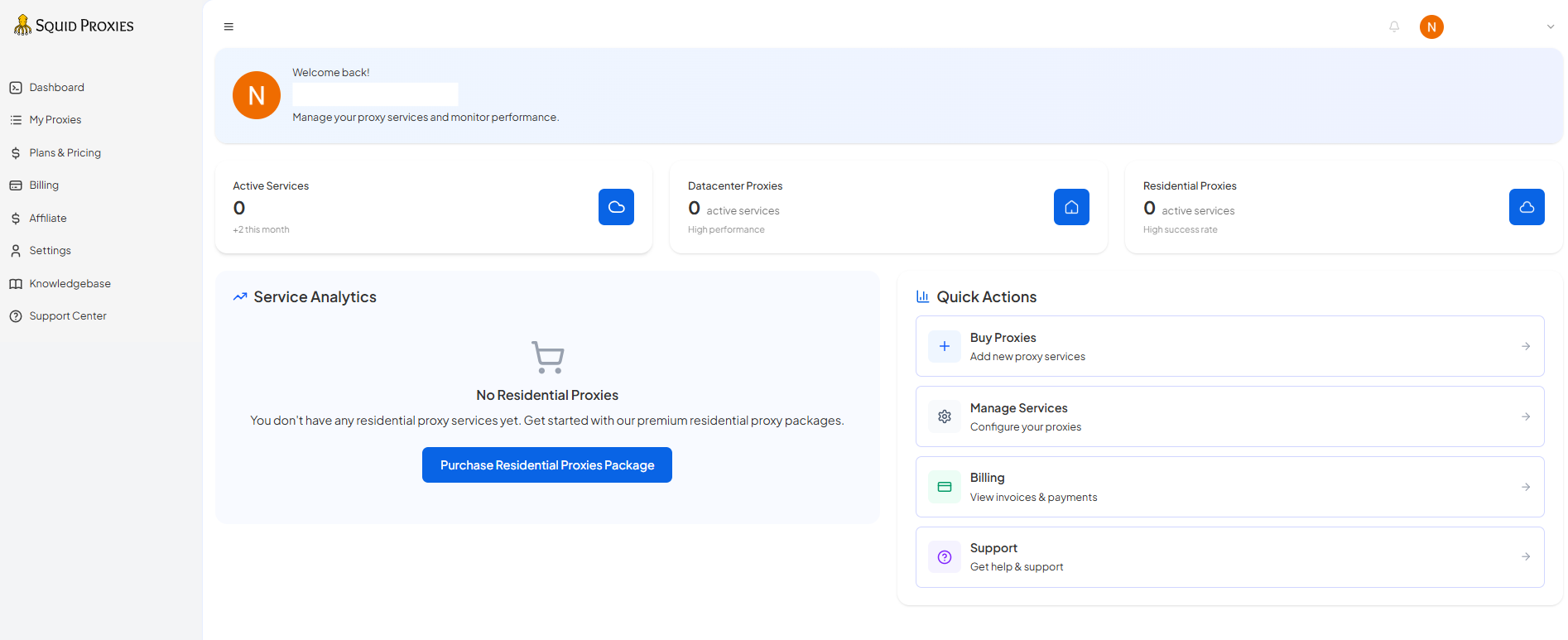The image size is (1568, 640).
Task: Click the Residential Proxies card heading
Action: point(1190,186)
